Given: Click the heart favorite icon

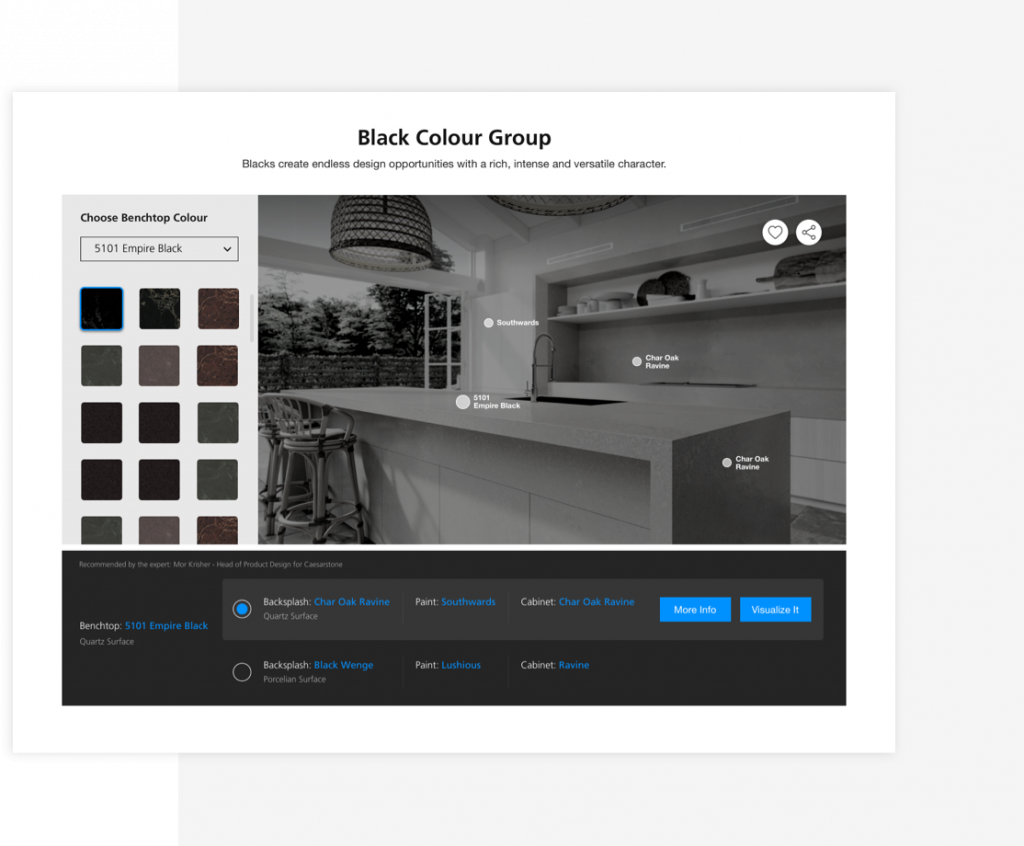Looking at the screenshot, I should (x=774, y=233).
